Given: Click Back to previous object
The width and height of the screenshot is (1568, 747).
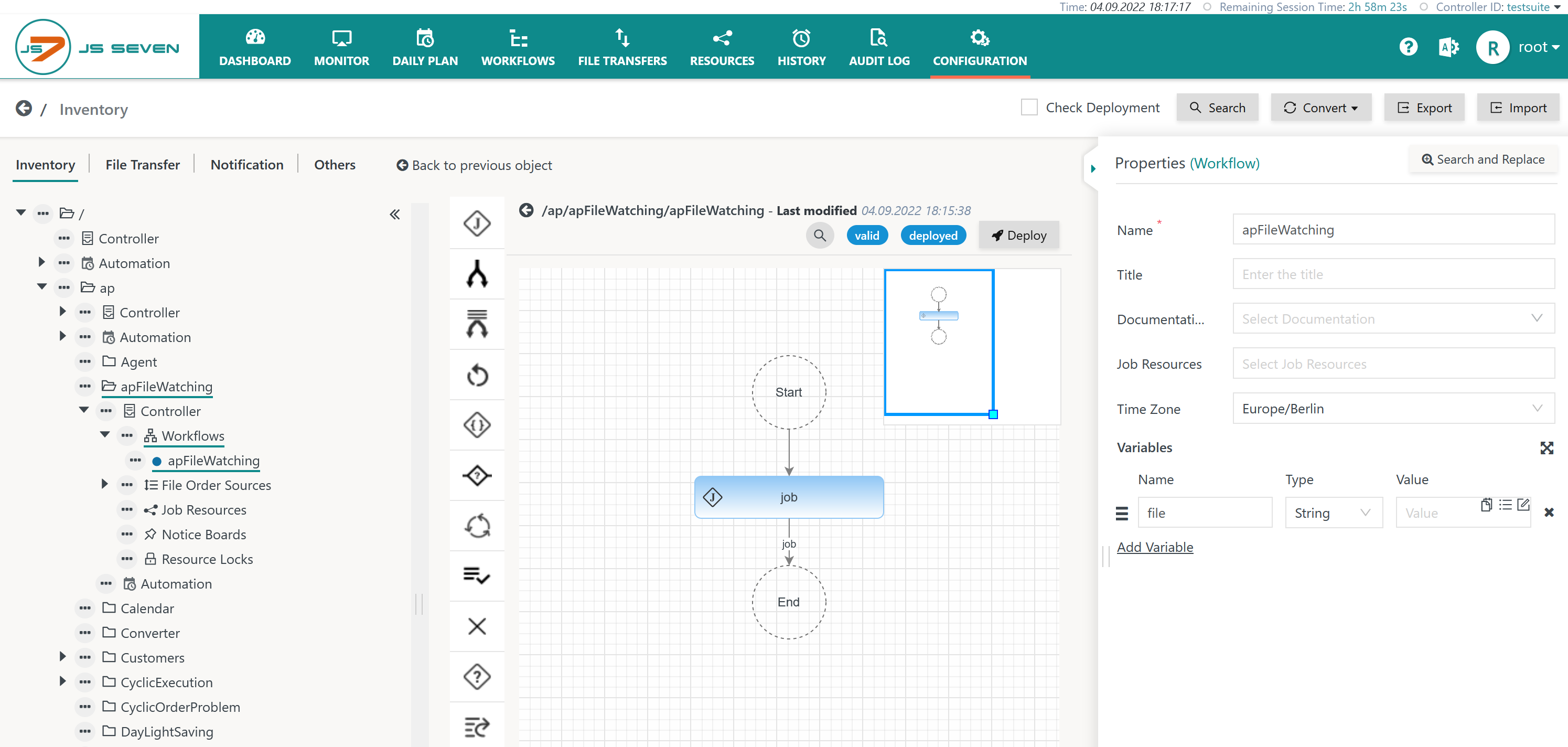Looking at the screenshot, I should 474,165.
